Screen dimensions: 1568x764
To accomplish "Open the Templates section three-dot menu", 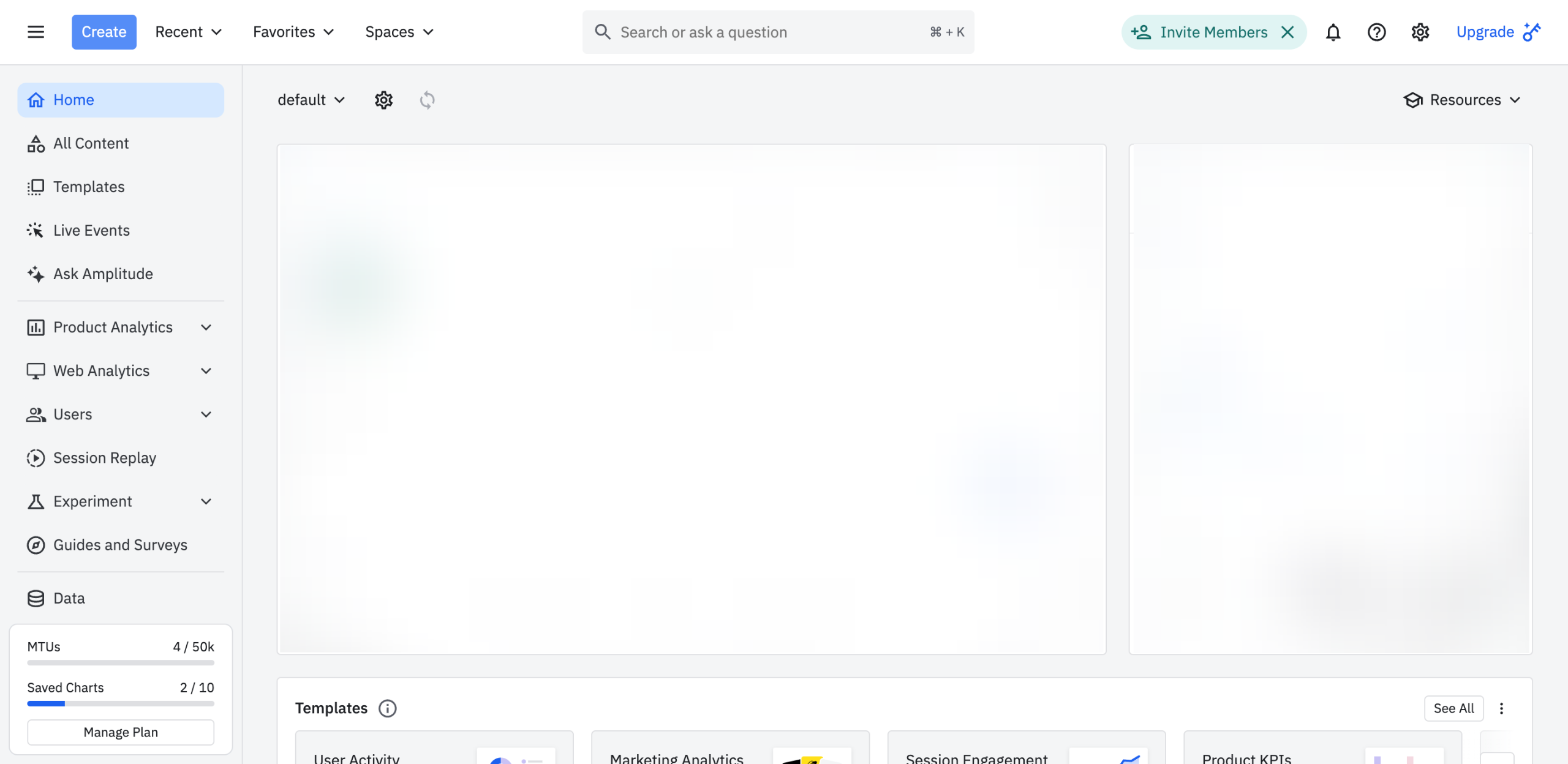I will (1501, 708).
